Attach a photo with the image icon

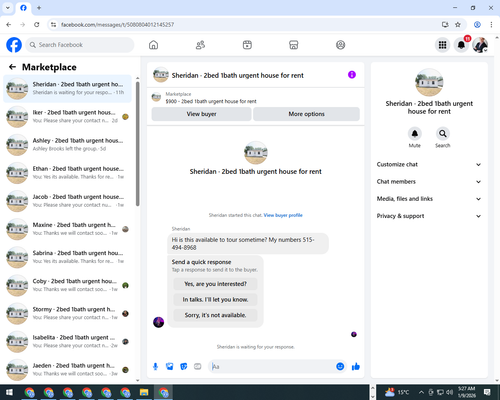point(170,367)
